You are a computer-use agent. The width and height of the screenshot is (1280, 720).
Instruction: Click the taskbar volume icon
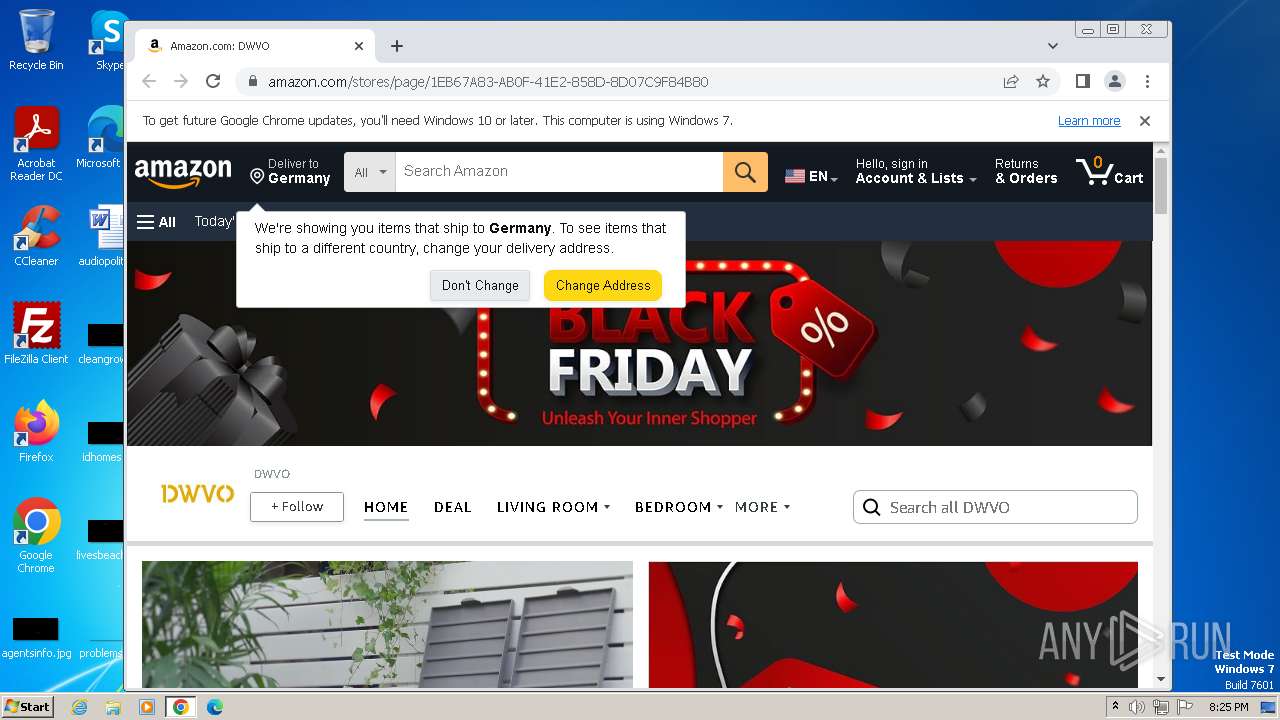1137,707
